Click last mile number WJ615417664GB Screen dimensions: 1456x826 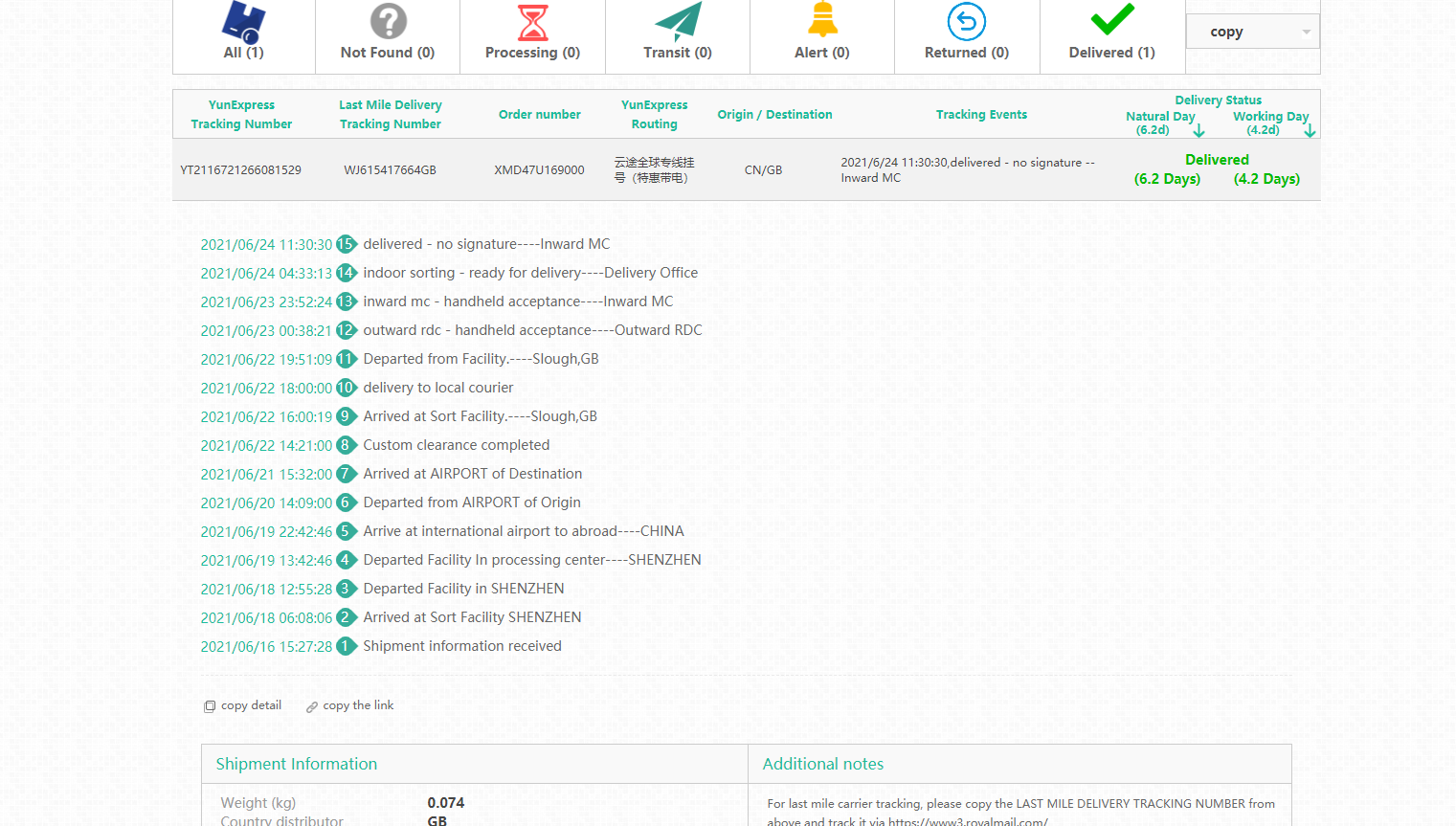390,170
